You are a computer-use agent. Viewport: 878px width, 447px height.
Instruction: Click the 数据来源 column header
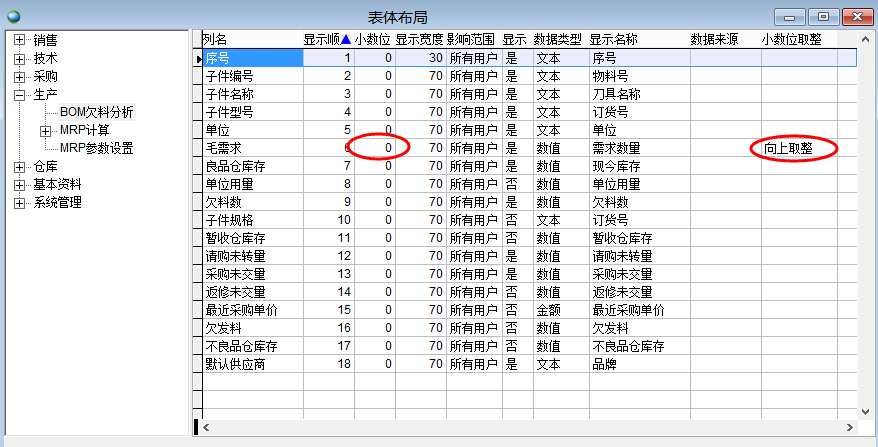coord(715,39)
